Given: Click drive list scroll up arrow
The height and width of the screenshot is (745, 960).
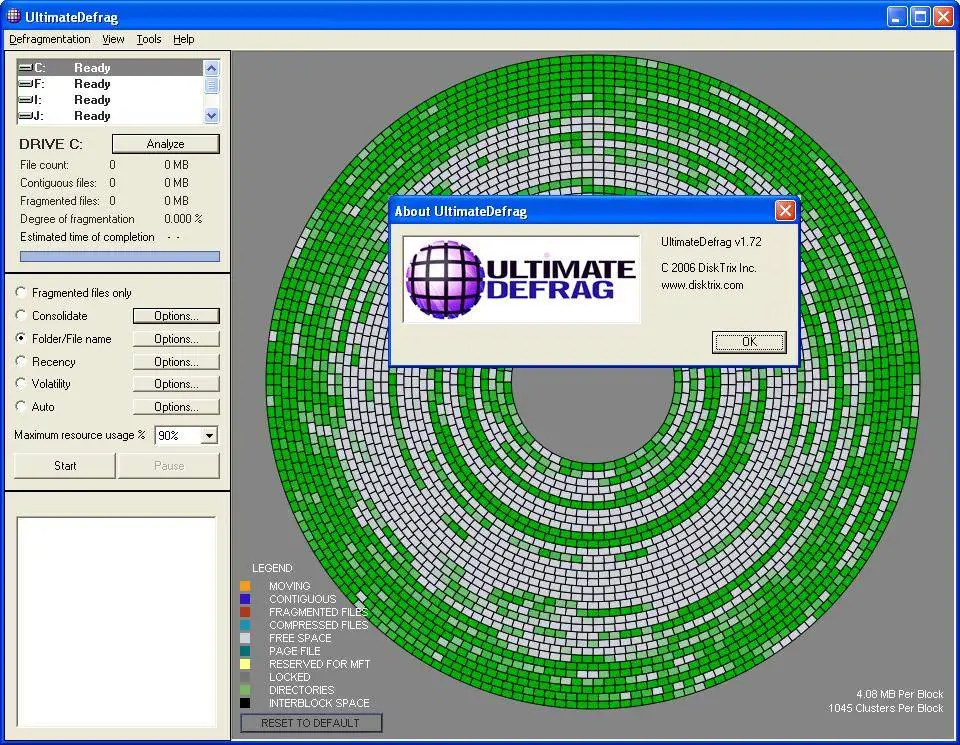Looking at the screenshot, I should click(211, 68).
